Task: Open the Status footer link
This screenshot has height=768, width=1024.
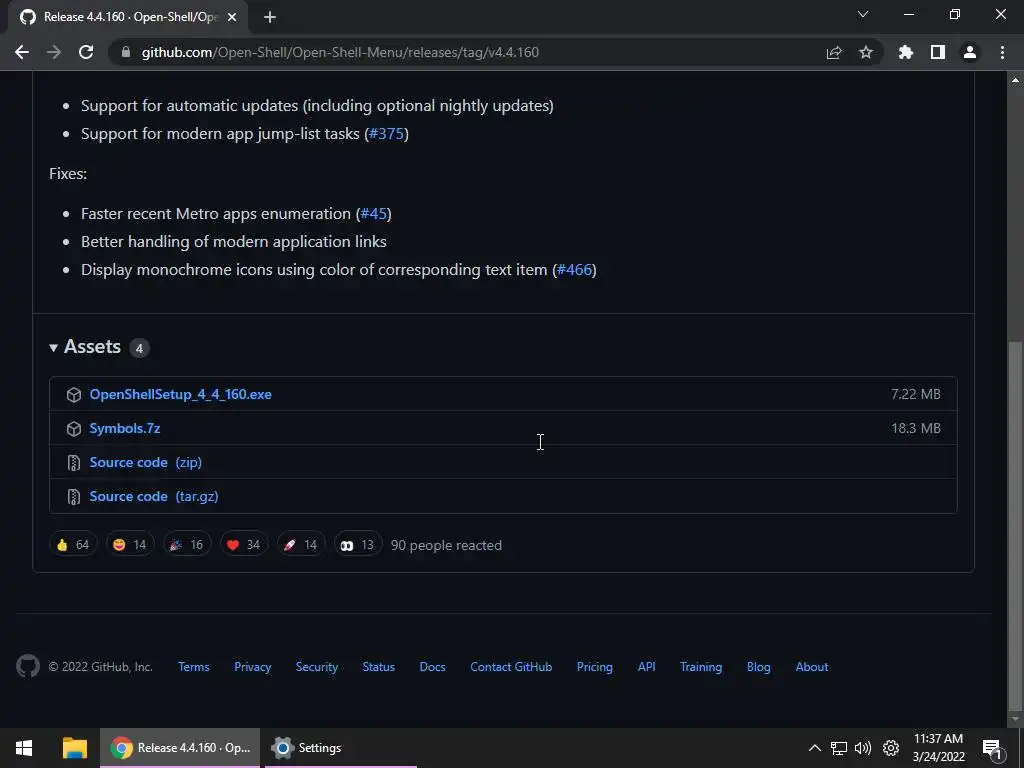Action: point(379,667)
